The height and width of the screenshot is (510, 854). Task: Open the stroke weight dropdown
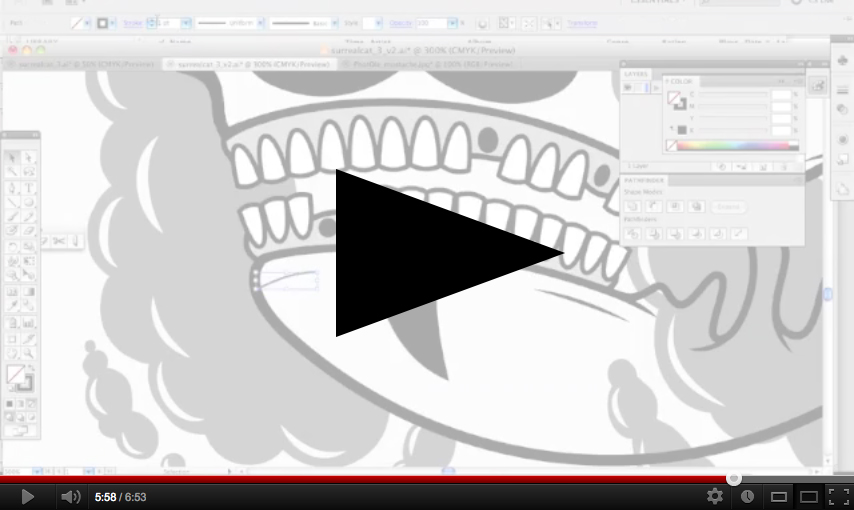click(x=186, y=23)
